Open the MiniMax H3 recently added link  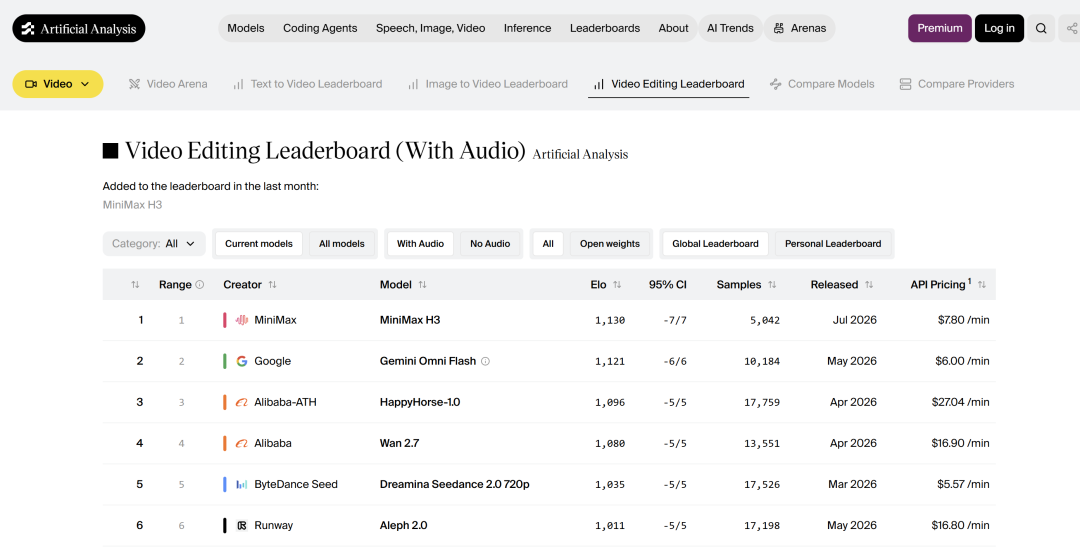pos(132,205)
